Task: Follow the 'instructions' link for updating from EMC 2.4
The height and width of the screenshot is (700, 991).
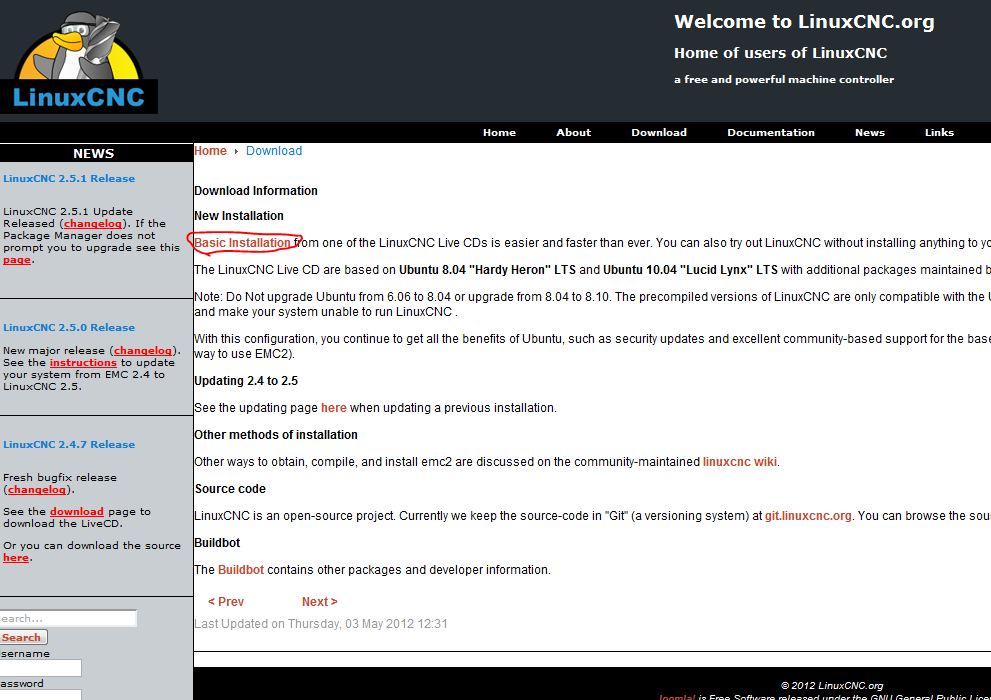Action: point(83,363)
